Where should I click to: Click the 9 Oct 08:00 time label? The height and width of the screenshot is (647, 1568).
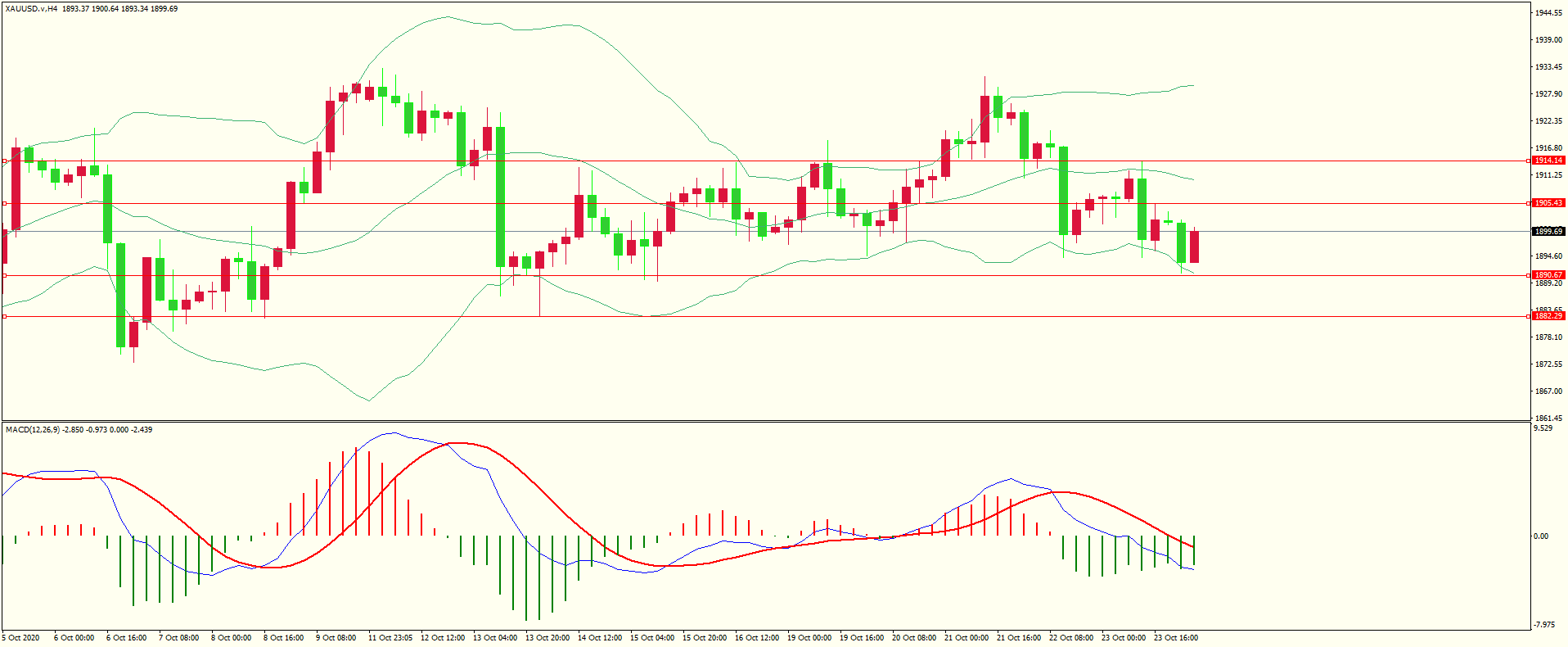coord(336,638)
